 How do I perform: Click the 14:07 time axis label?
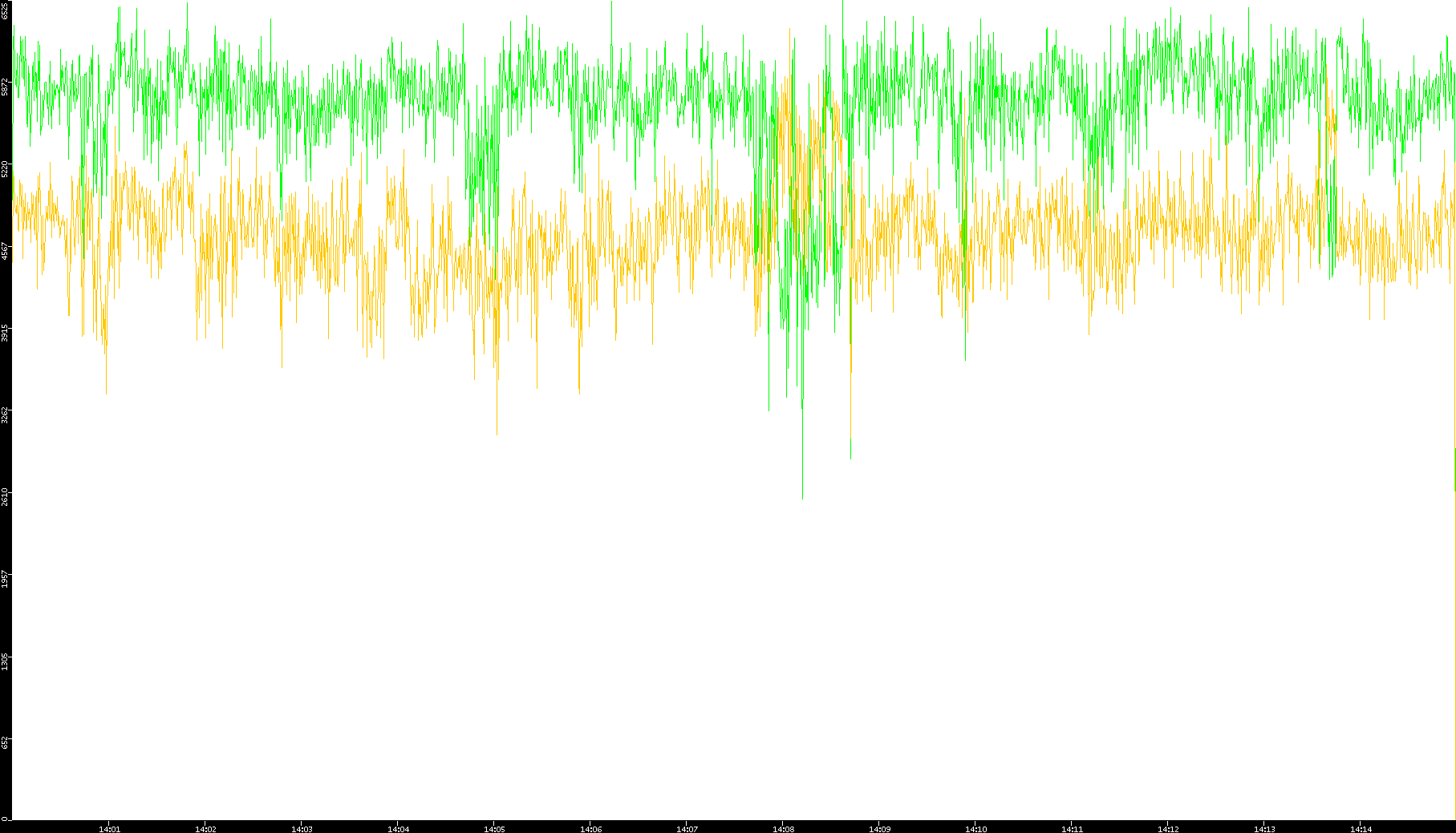(687, 829)
